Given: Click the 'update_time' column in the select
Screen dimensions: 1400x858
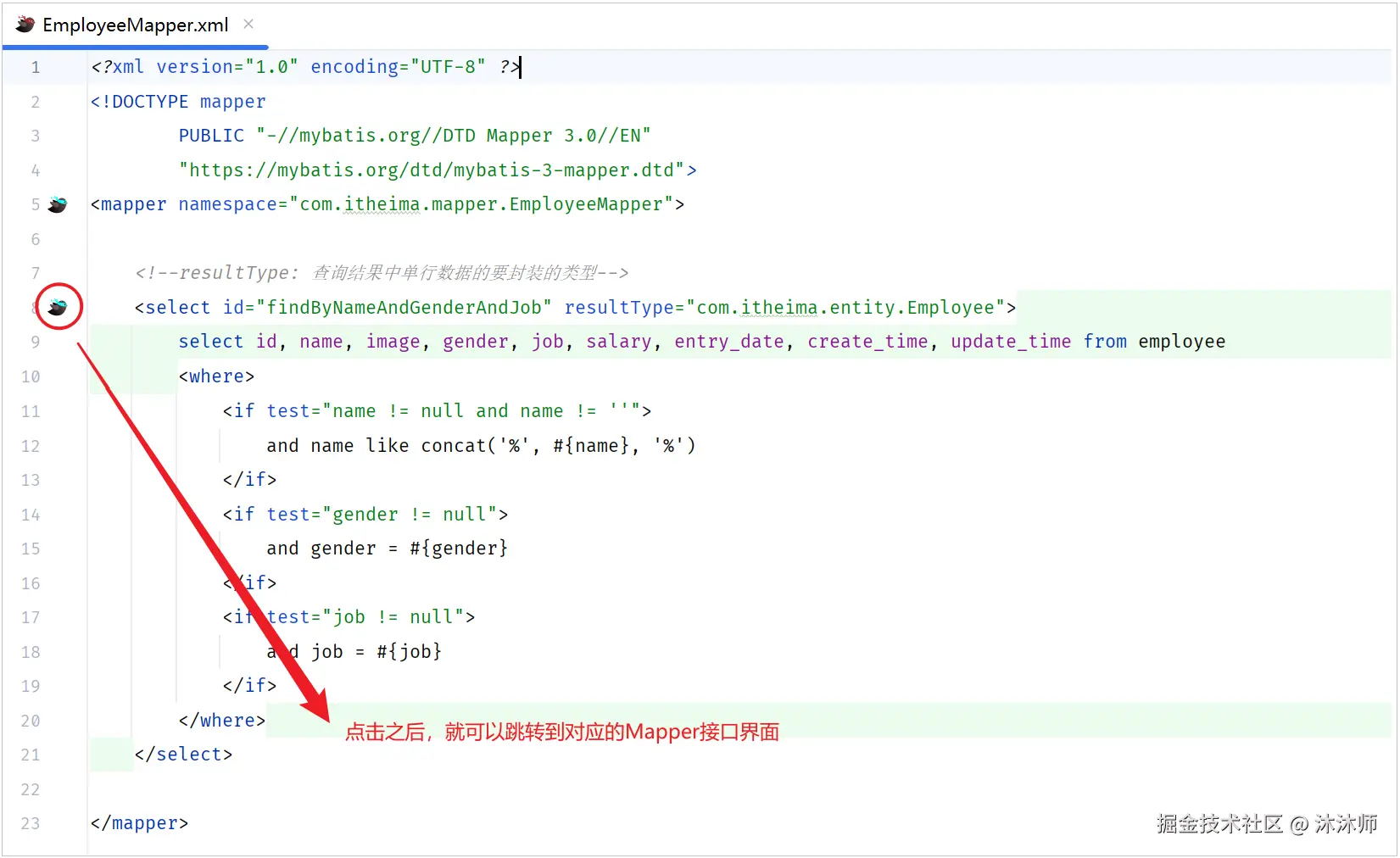Looking at the screenshot, I should coord(1011,341).
